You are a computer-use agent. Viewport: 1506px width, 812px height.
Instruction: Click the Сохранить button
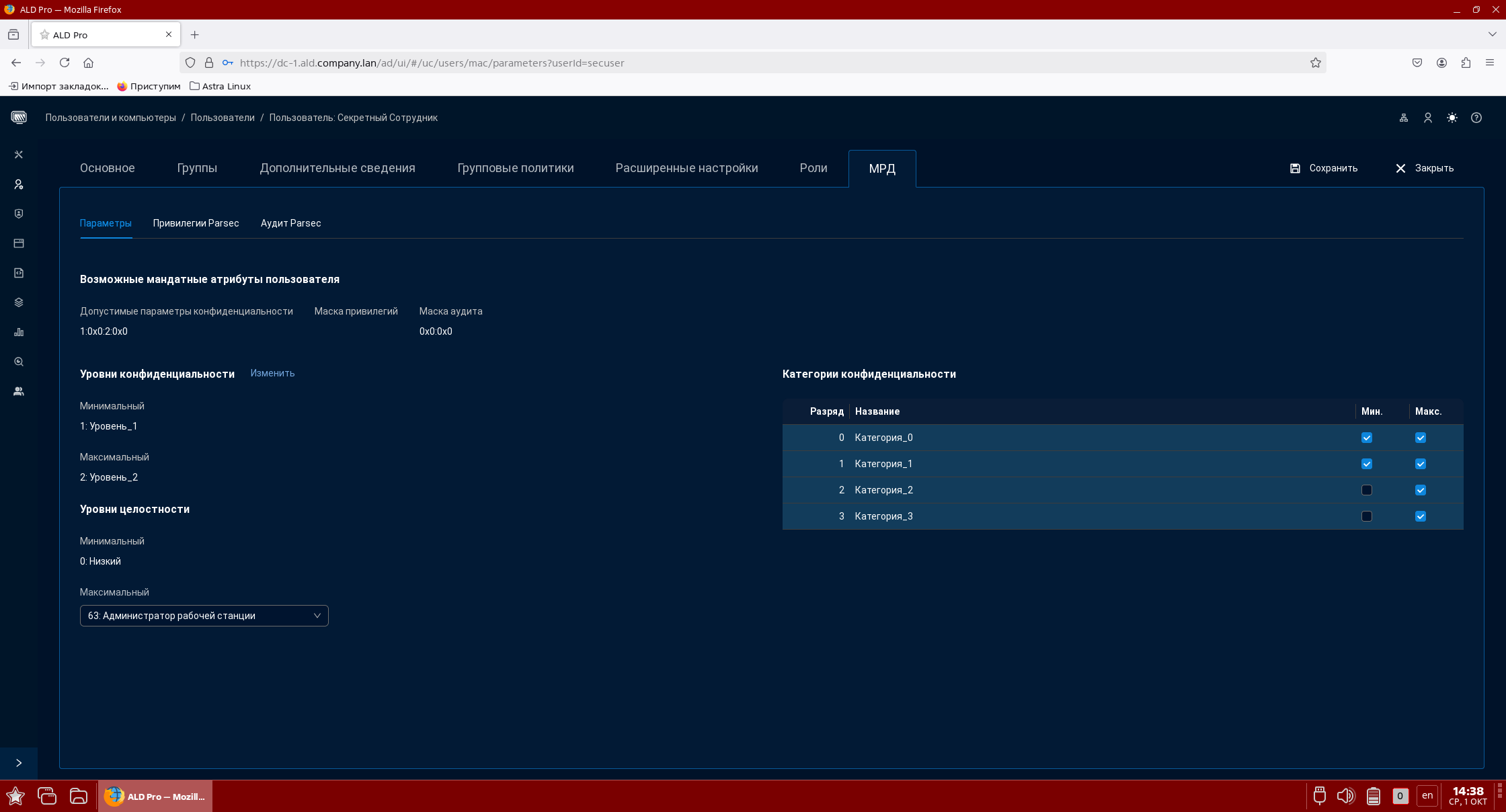1324,168
